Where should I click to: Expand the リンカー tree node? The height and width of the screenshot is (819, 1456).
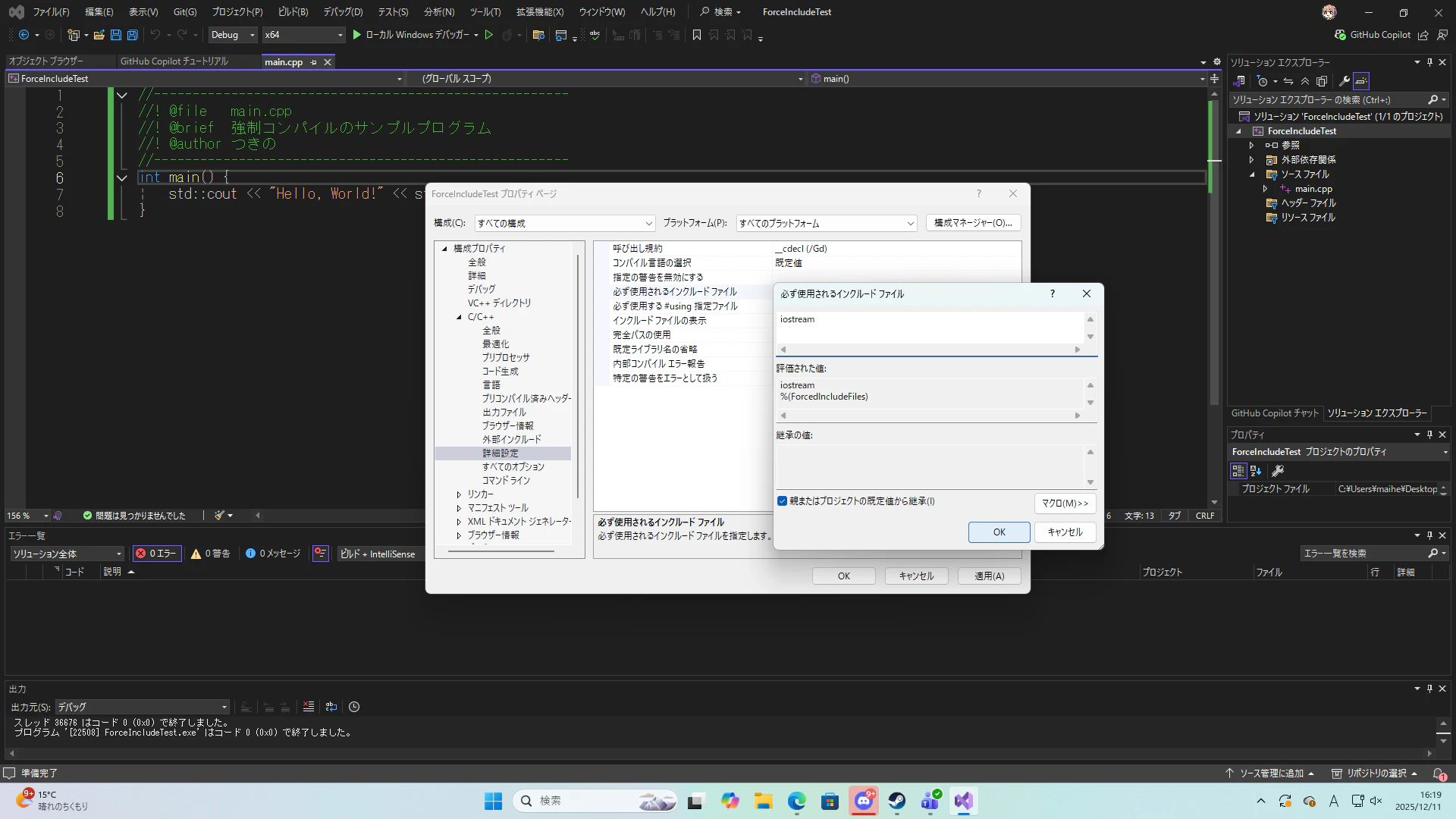tap(459, 494)
